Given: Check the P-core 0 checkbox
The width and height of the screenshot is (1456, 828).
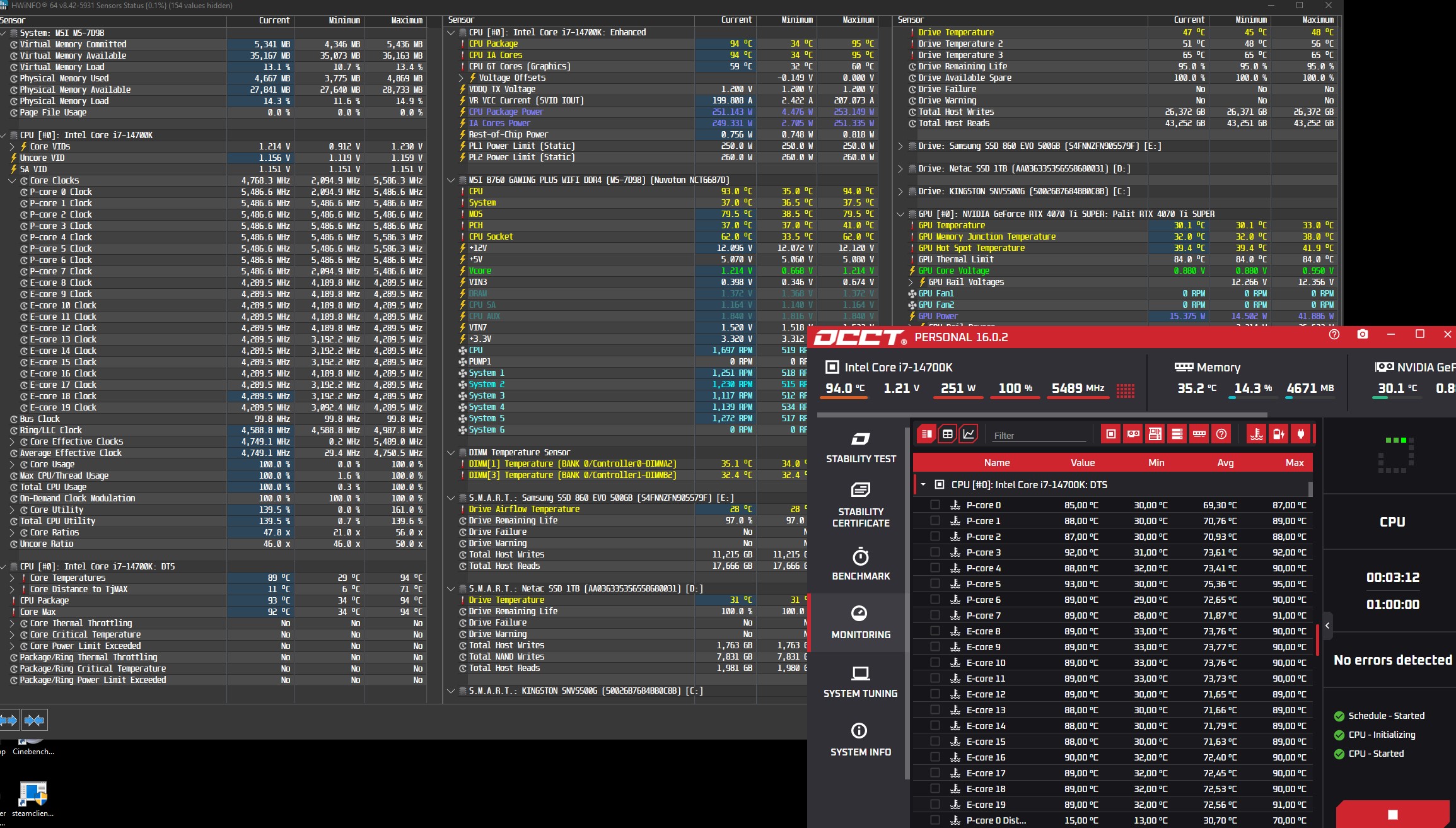Looking at the screenshot, I should (x=935, y=504).
